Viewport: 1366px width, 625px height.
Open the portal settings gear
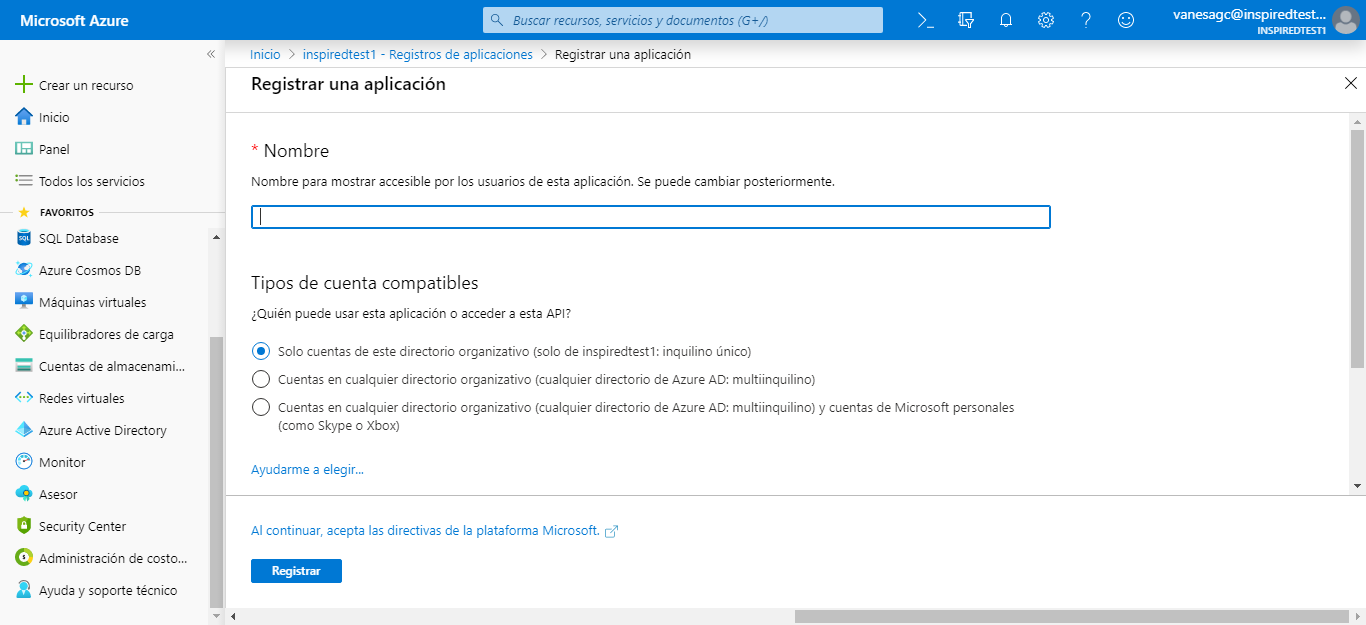tap(1046, 20)
